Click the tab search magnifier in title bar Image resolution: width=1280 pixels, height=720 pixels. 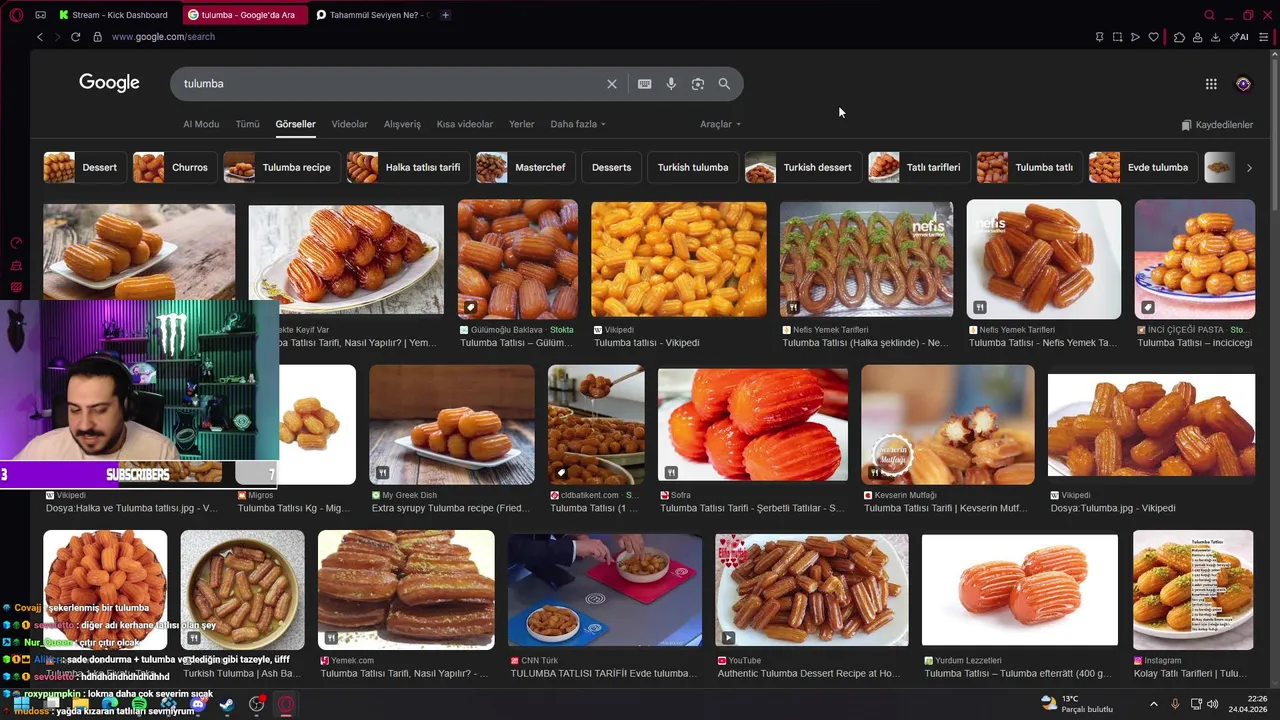click(x=1209, y=15)
